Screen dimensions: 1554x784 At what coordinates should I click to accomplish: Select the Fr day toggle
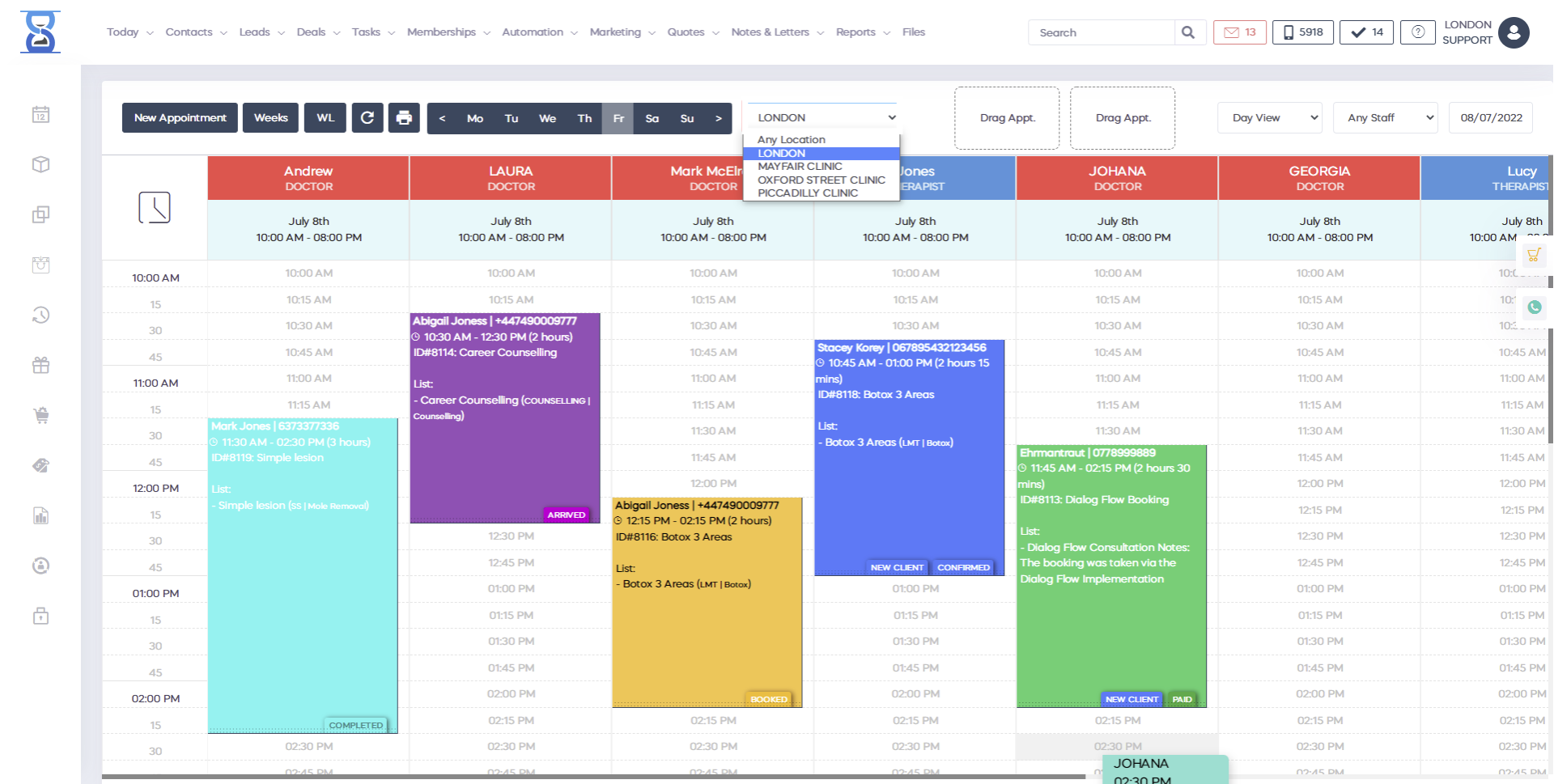tap(618, 118)
